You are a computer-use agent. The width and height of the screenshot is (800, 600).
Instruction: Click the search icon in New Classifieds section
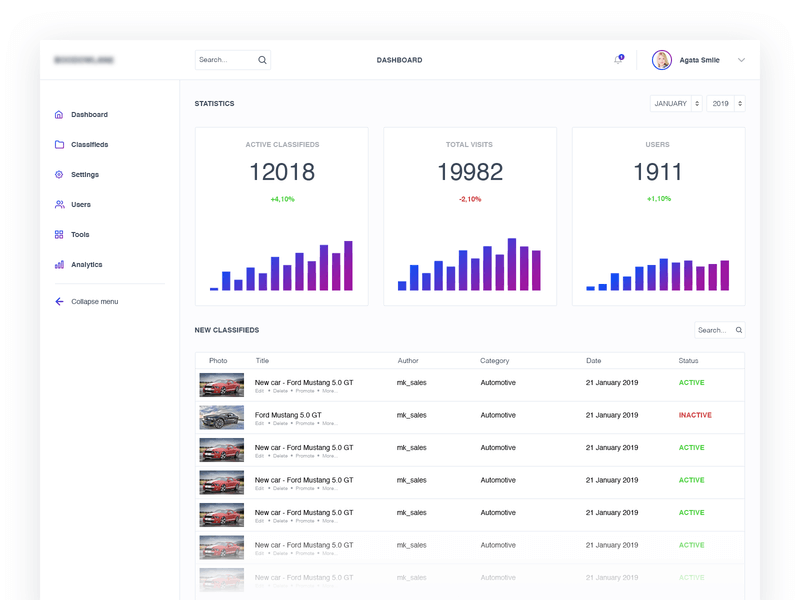739,330
